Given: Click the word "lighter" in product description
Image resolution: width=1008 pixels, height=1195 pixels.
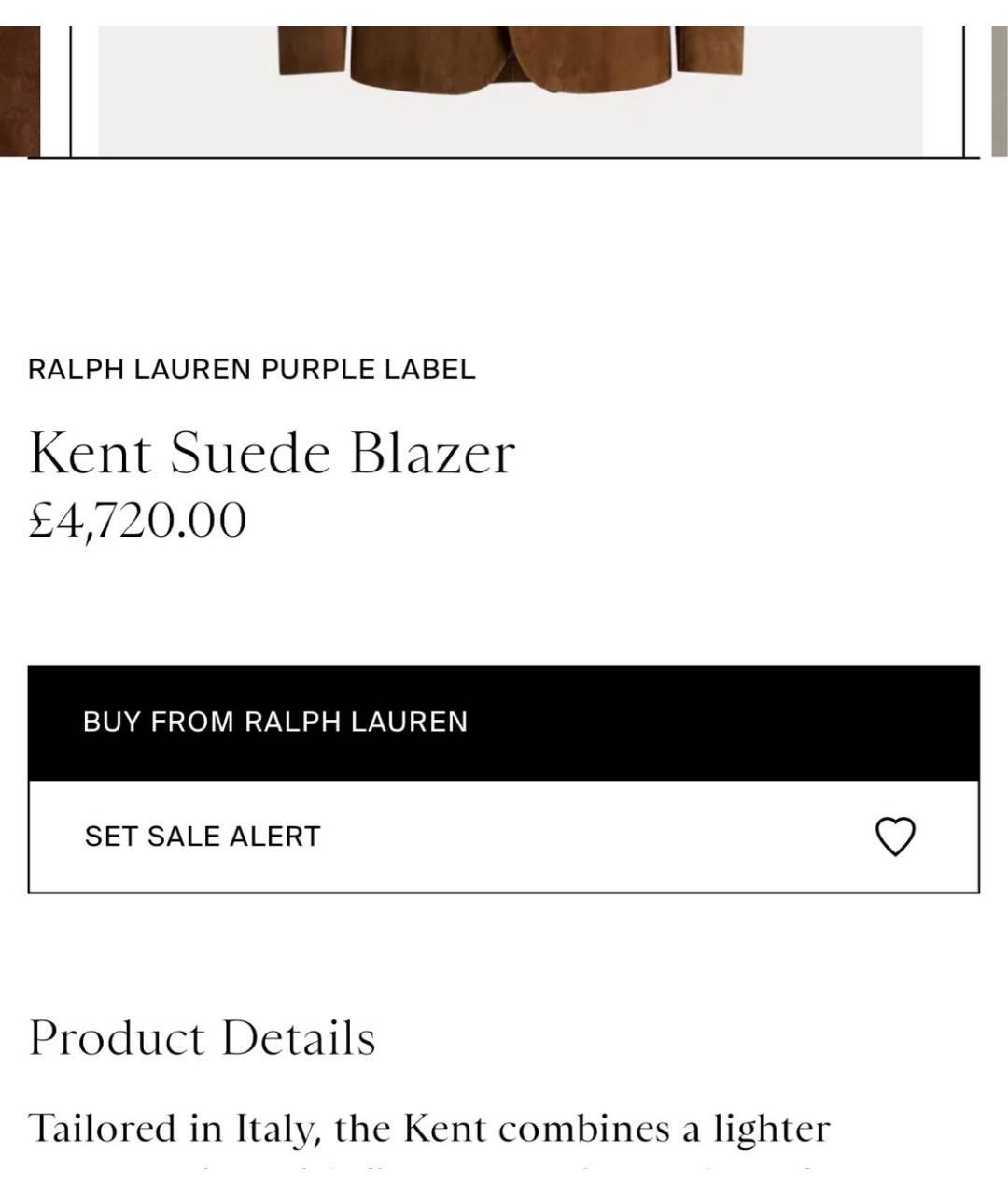Looking at the screenshot, I should click(x=772, y=1129).
